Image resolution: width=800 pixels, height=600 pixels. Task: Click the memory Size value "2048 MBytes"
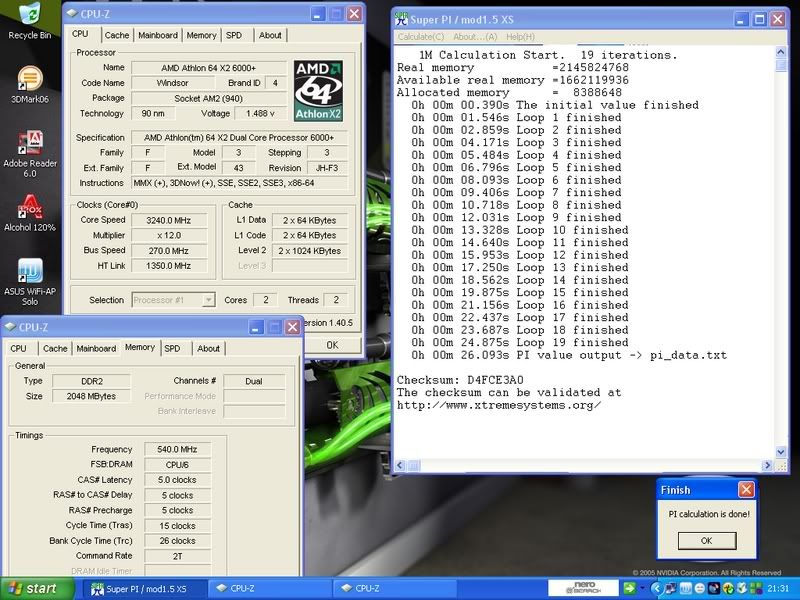[x=92, y=396]
